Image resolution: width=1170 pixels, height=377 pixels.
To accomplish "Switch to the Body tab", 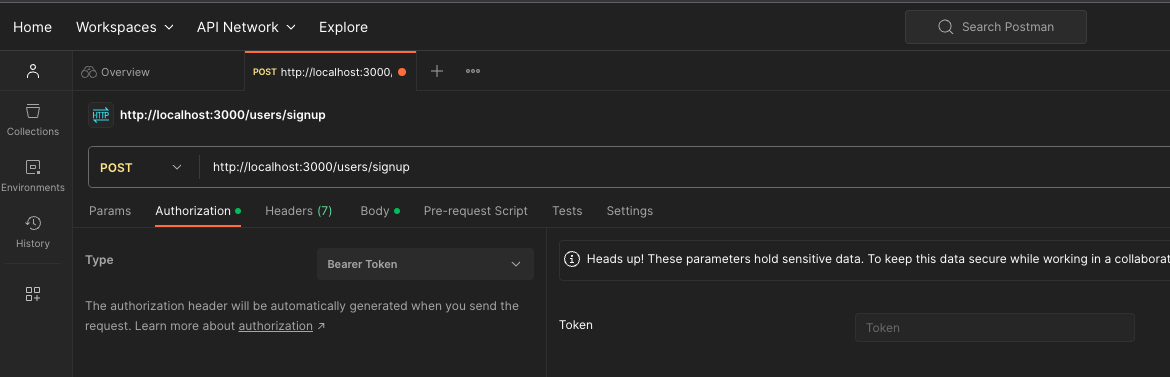I will pyautogui.click(x=380, y=211).
